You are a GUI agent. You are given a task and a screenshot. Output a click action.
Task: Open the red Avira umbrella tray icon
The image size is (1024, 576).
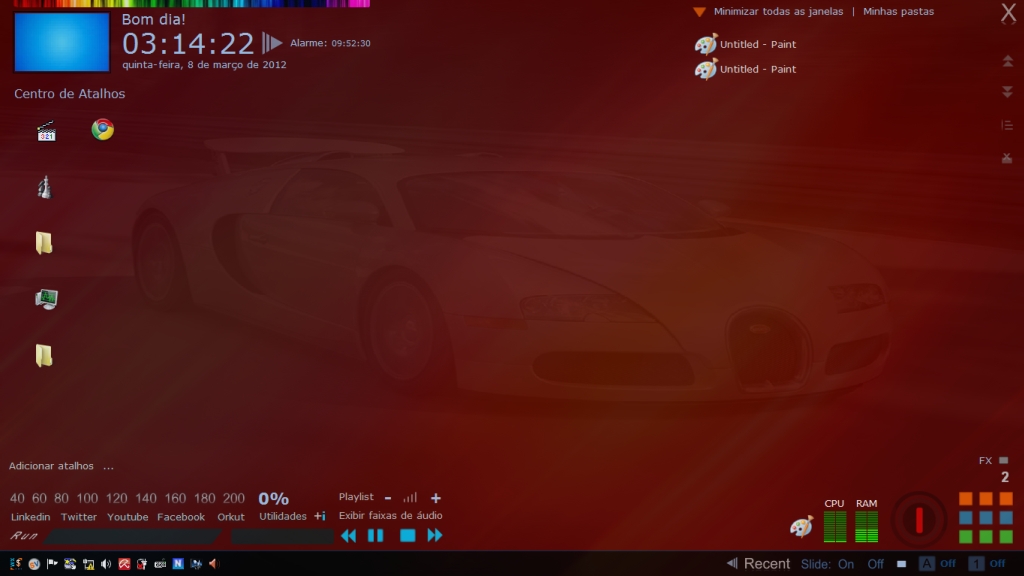click(x=124, y=564)
